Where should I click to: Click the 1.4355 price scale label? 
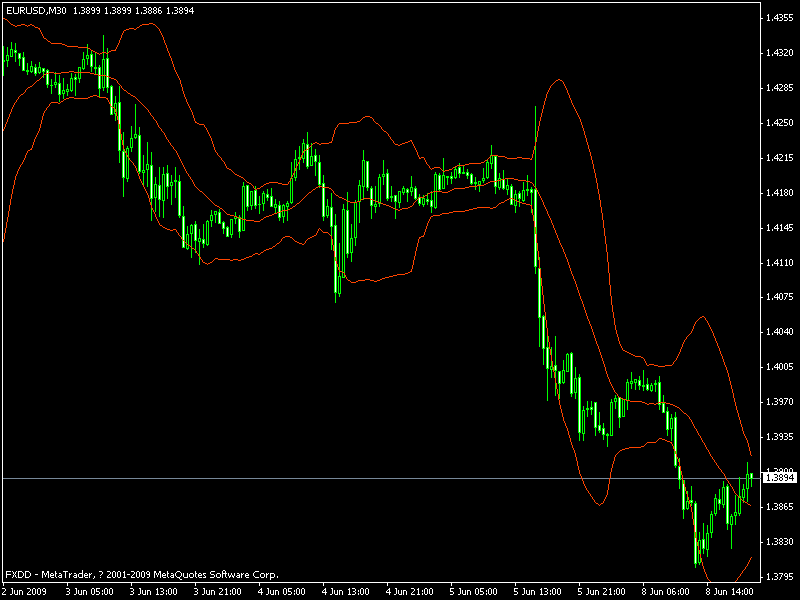pyautogui.click(x=780, y=18)
